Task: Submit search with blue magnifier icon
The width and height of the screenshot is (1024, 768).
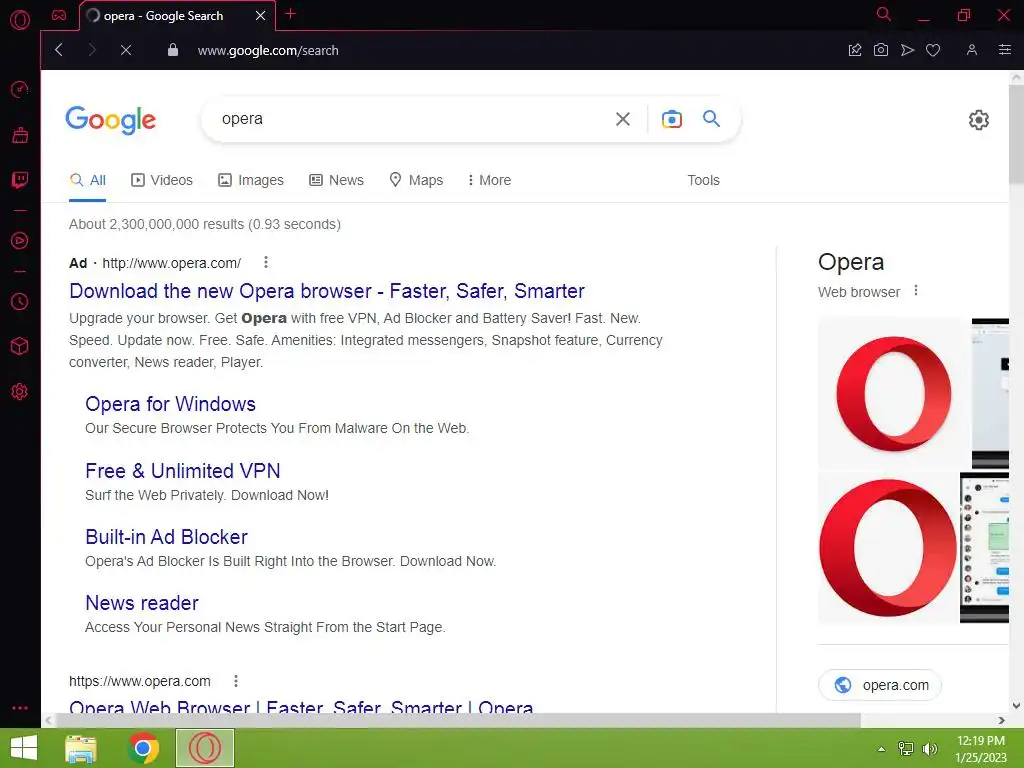Action: click(x=711, y=118)
